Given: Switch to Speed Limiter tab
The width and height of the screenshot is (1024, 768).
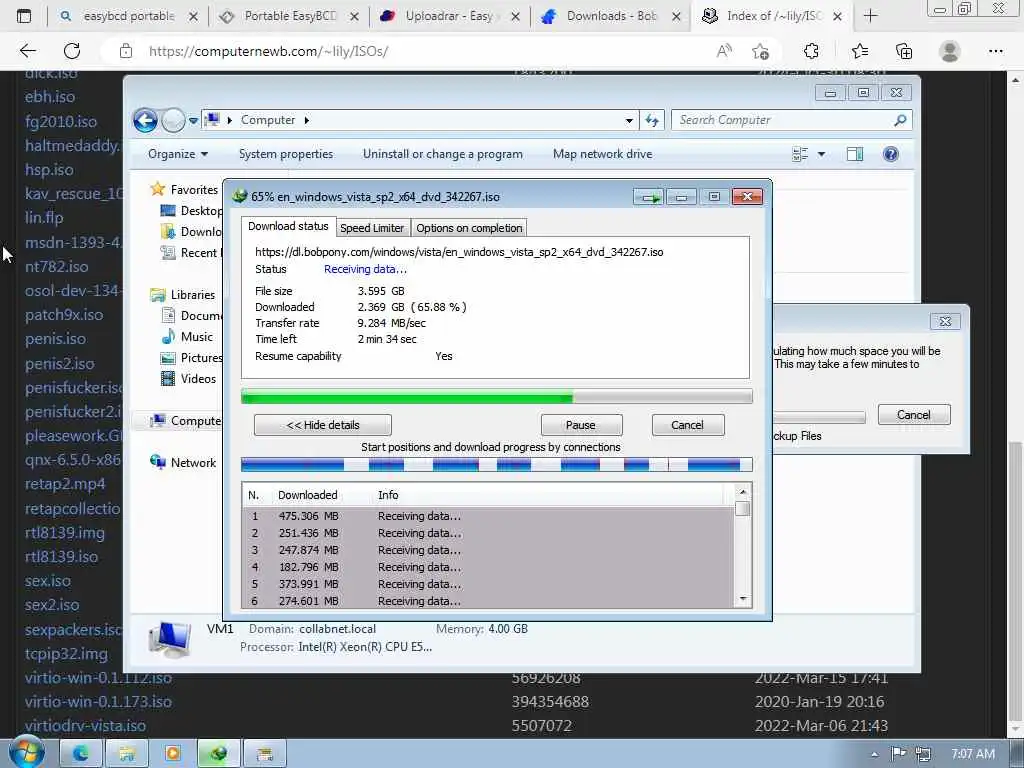Looking at the screenshot, I should pos(372,228).
